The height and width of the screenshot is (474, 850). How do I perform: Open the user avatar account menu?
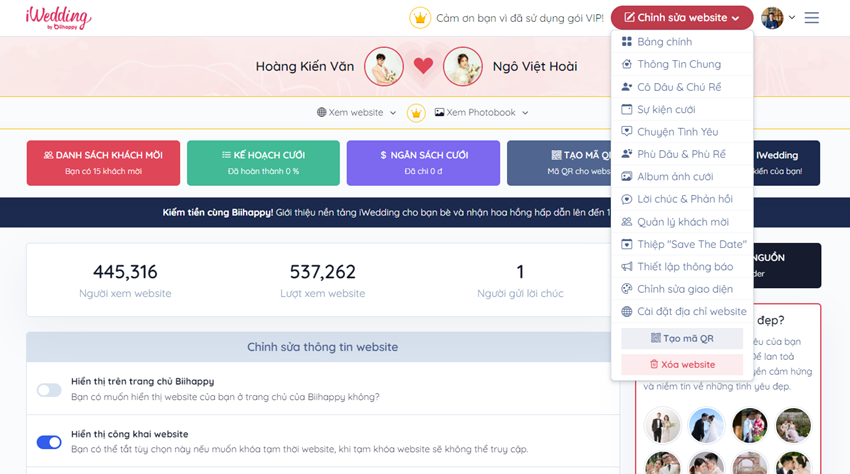tap(777, 18)
